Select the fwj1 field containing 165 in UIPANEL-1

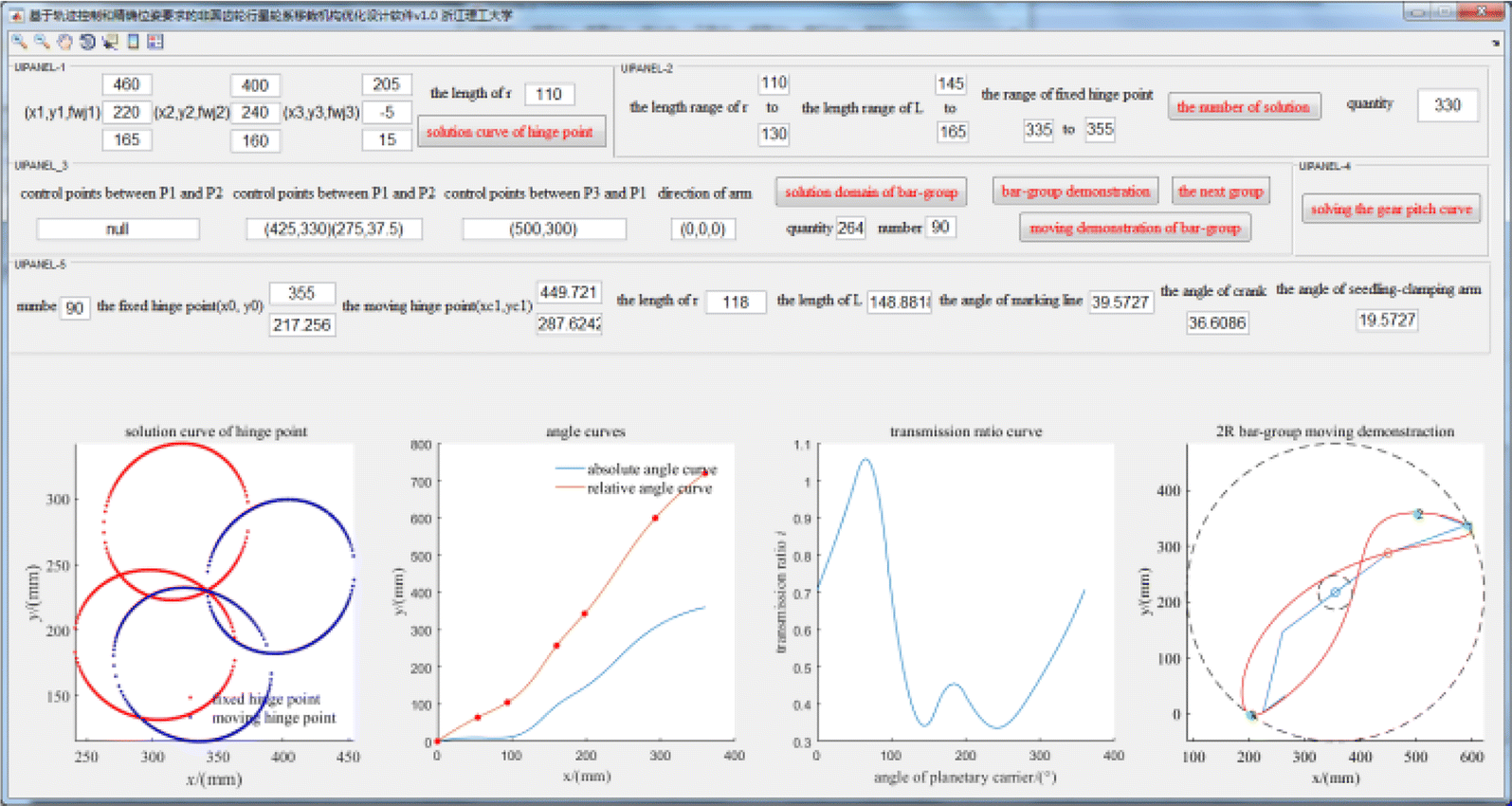(126, 139)
